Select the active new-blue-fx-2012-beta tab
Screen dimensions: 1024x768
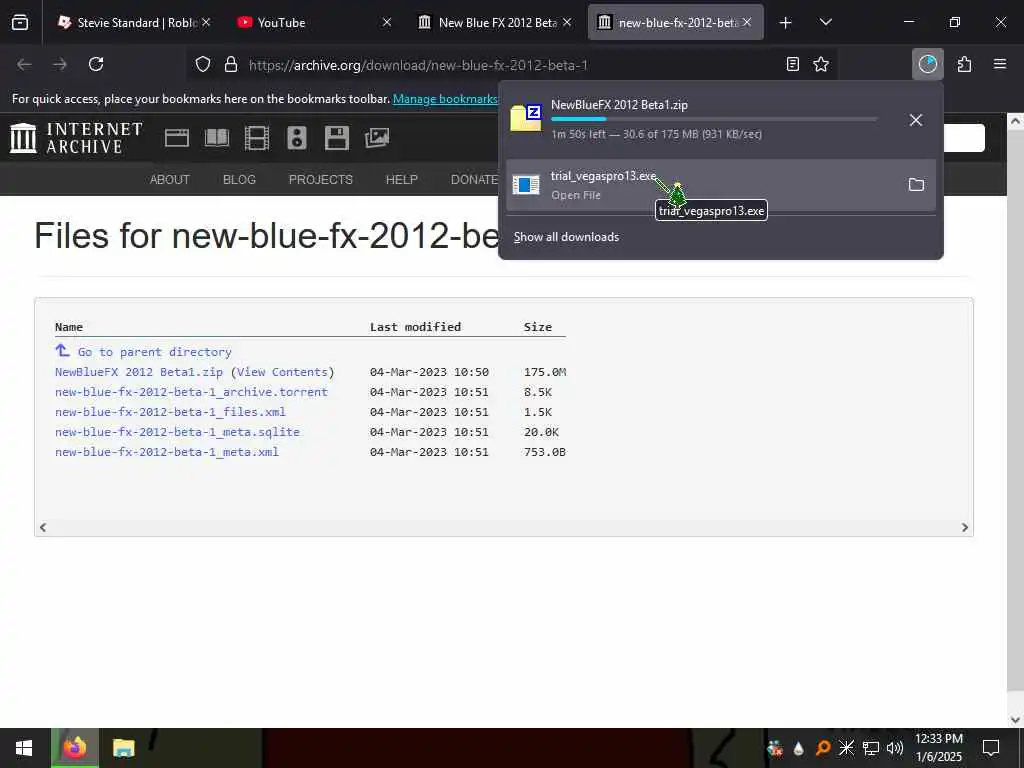click(x=675, y=22)
